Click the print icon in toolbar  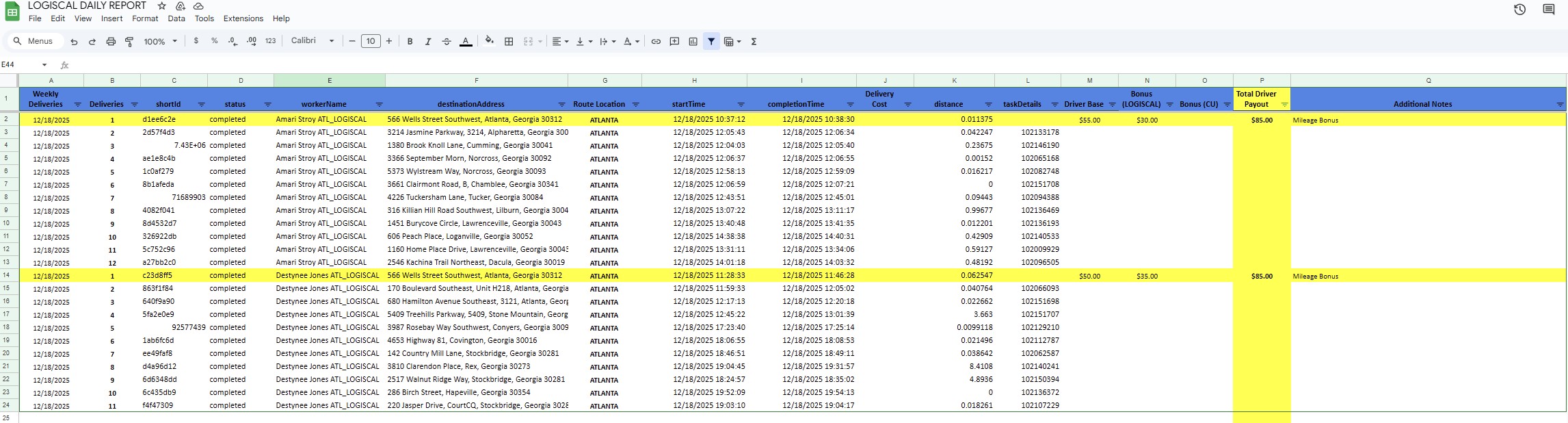point(111,42)
